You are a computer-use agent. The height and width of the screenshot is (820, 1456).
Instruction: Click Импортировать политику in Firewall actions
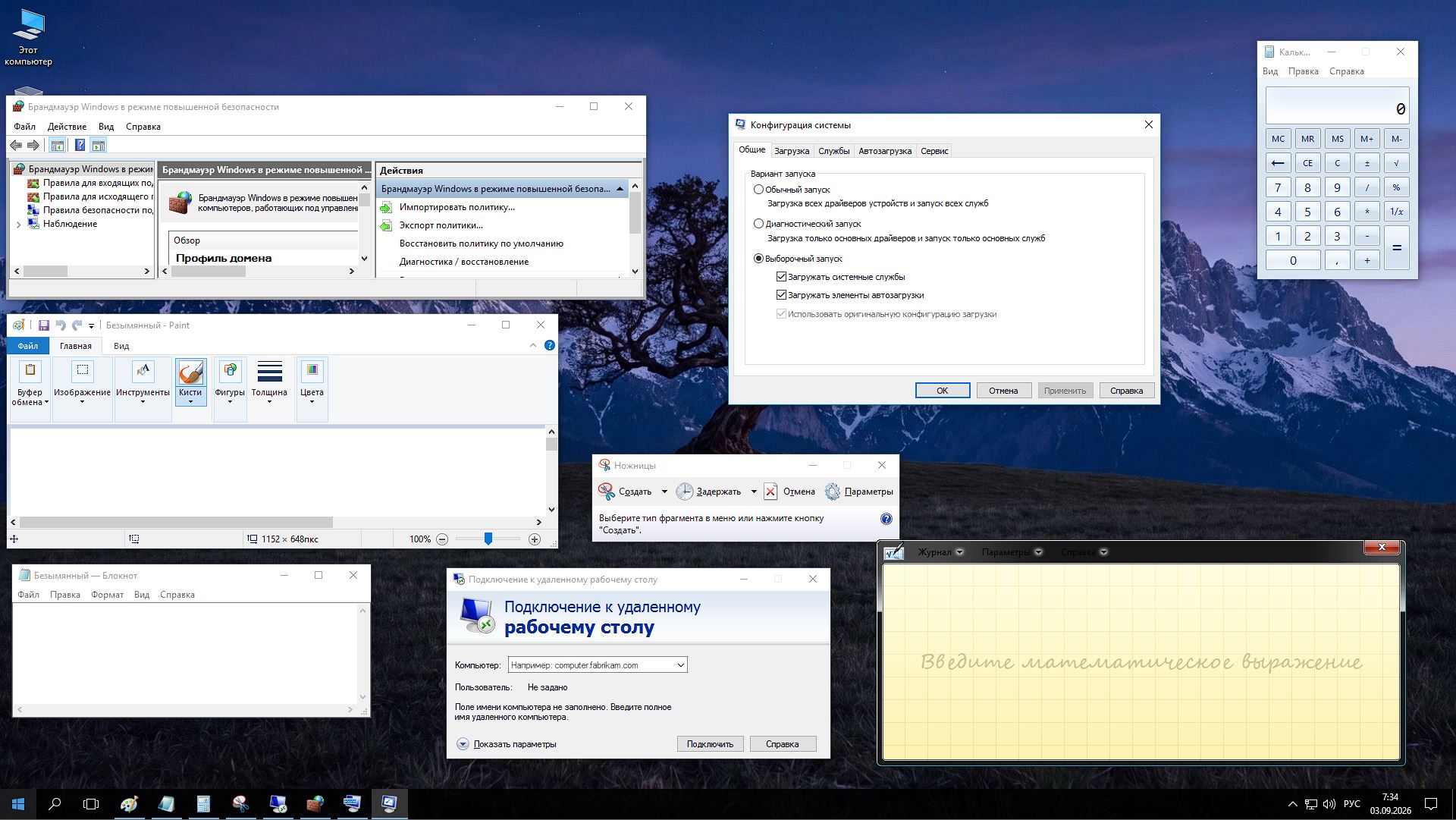457,207
